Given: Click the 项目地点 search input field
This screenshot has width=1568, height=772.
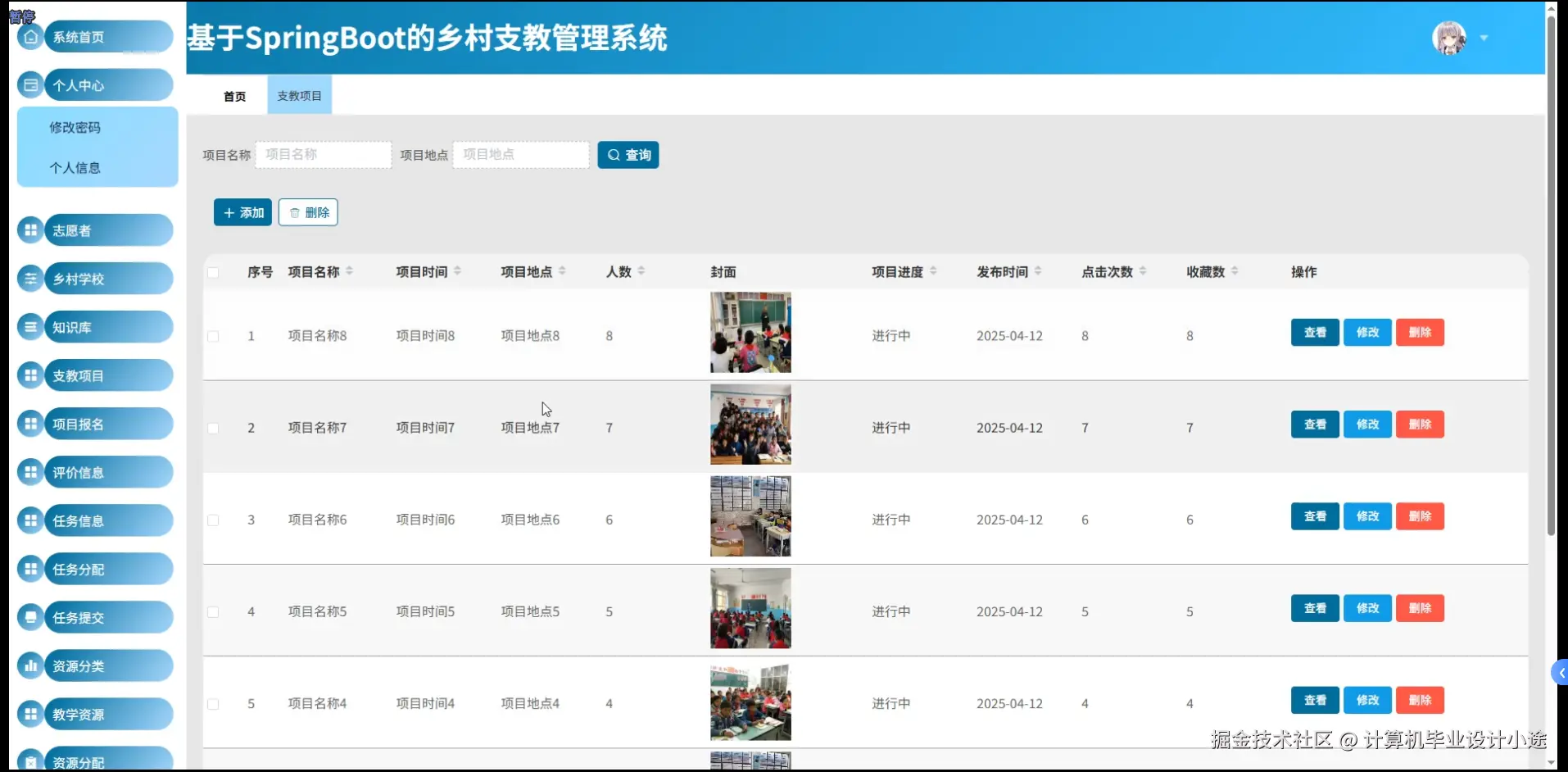Looking at the screenshot, I should click(x=521, y=155).
